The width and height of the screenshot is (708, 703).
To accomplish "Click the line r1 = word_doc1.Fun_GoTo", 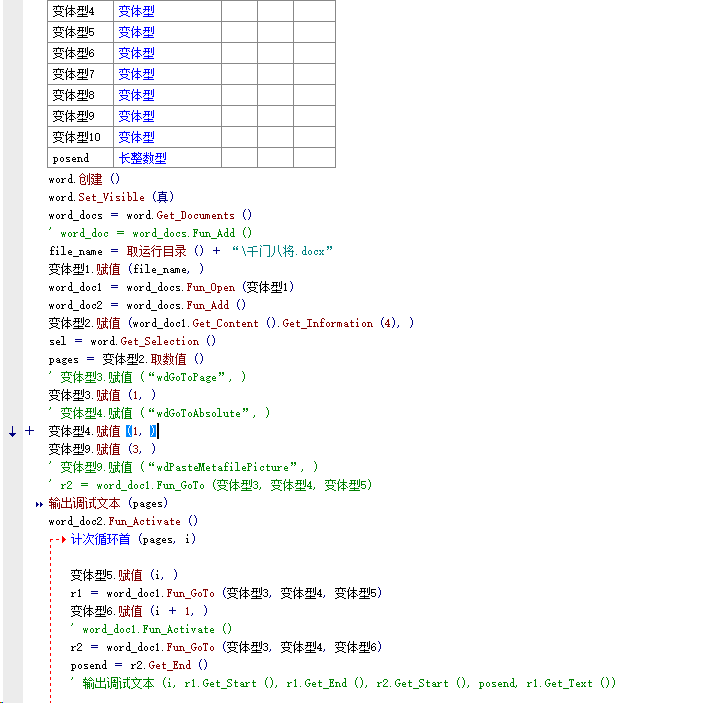I will pyautogui.click(x=226, y=593).
